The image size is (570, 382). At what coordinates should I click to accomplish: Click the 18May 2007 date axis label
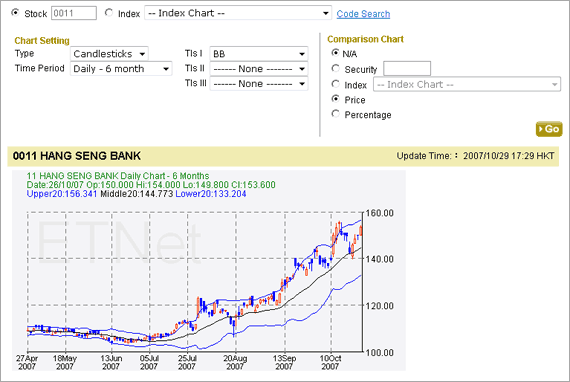tap(65, 362)
